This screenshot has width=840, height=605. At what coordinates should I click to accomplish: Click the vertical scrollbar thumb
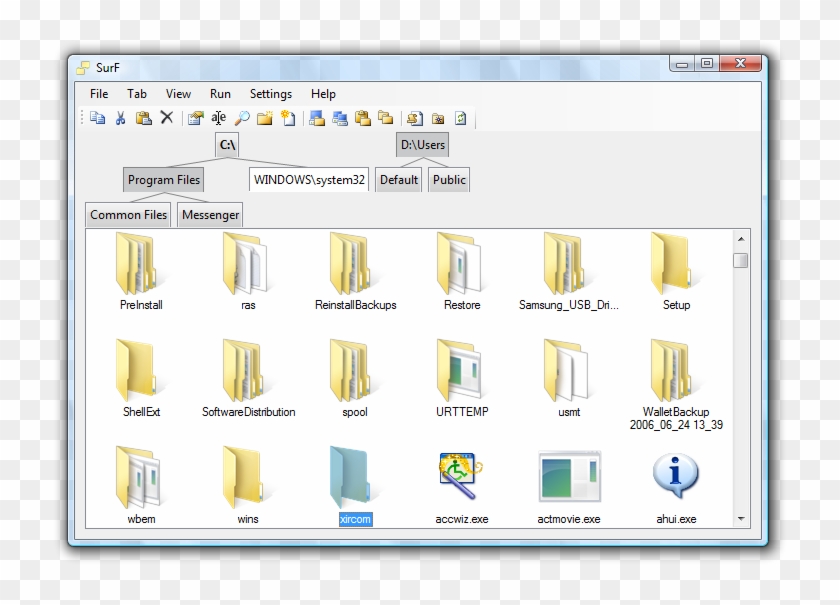coord(741,260)
